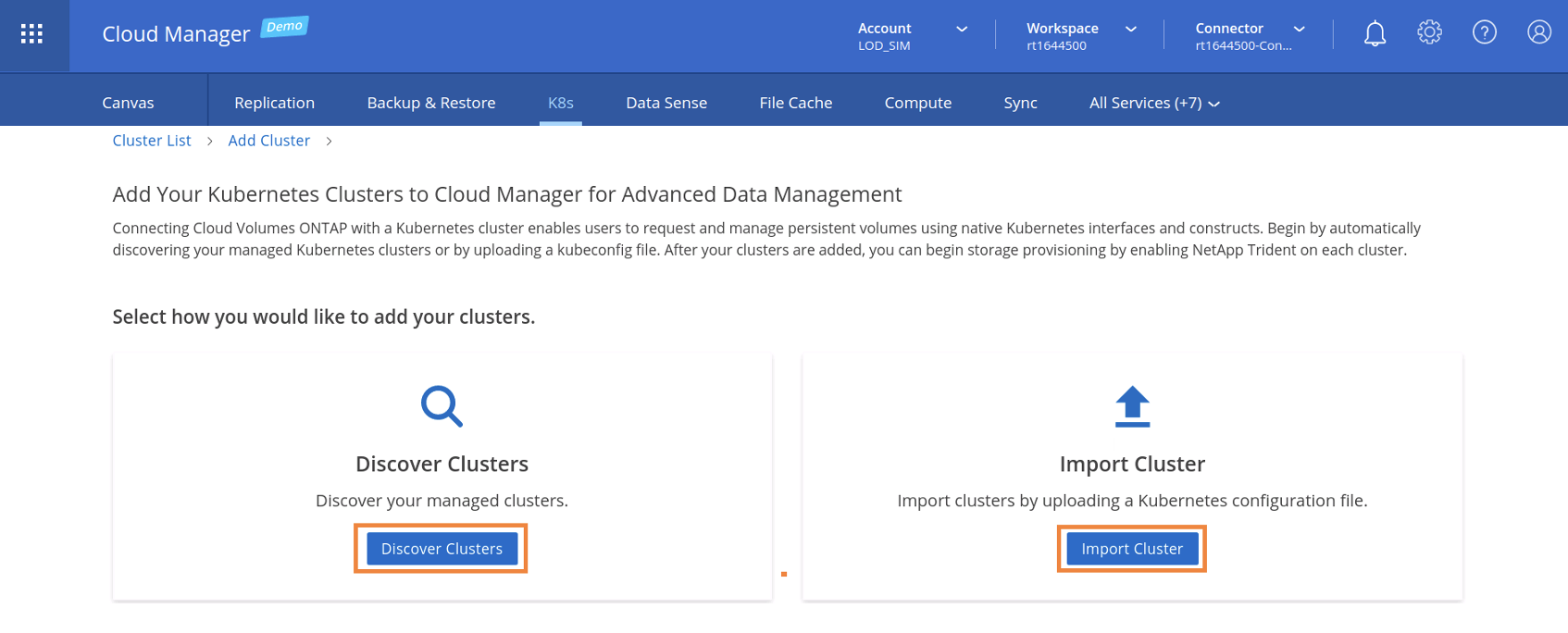Click the 'Select how you would like' heading
Image resolution: width=1568 pixels, height=633 pixels.
pyautogui.click(x=324, y=316)
